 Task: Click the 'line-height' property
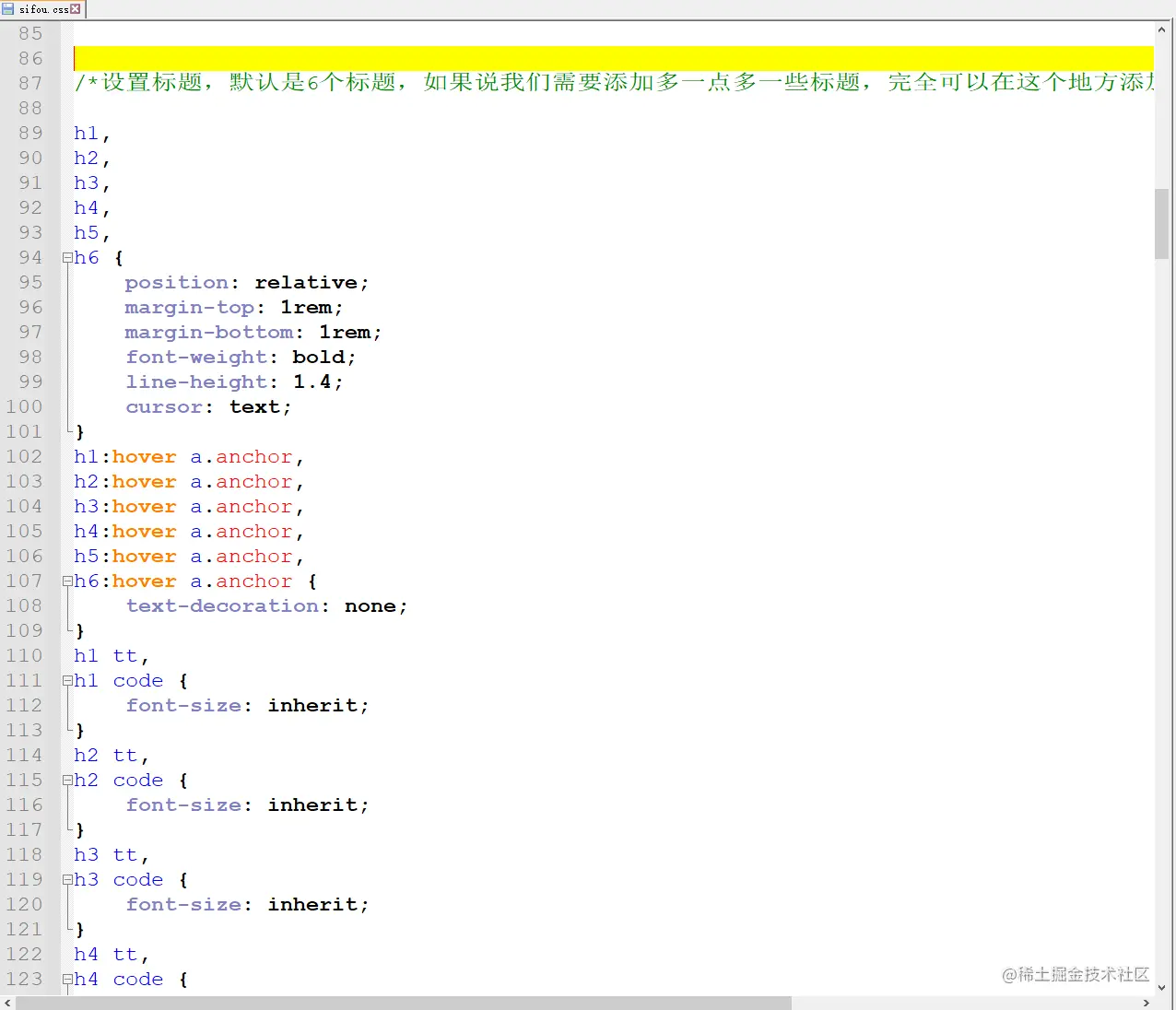pyautogui.click(x=196, y=382)
